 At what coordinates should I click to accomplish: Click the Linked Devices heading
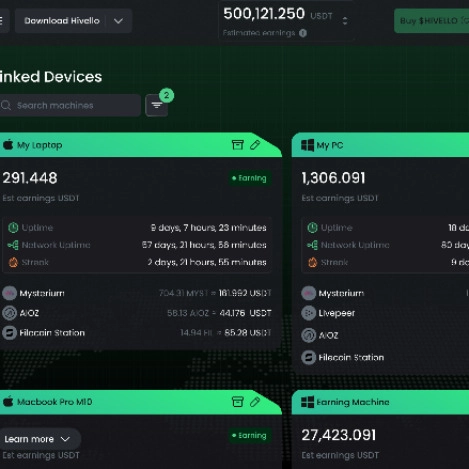click(x=51, y=77)
